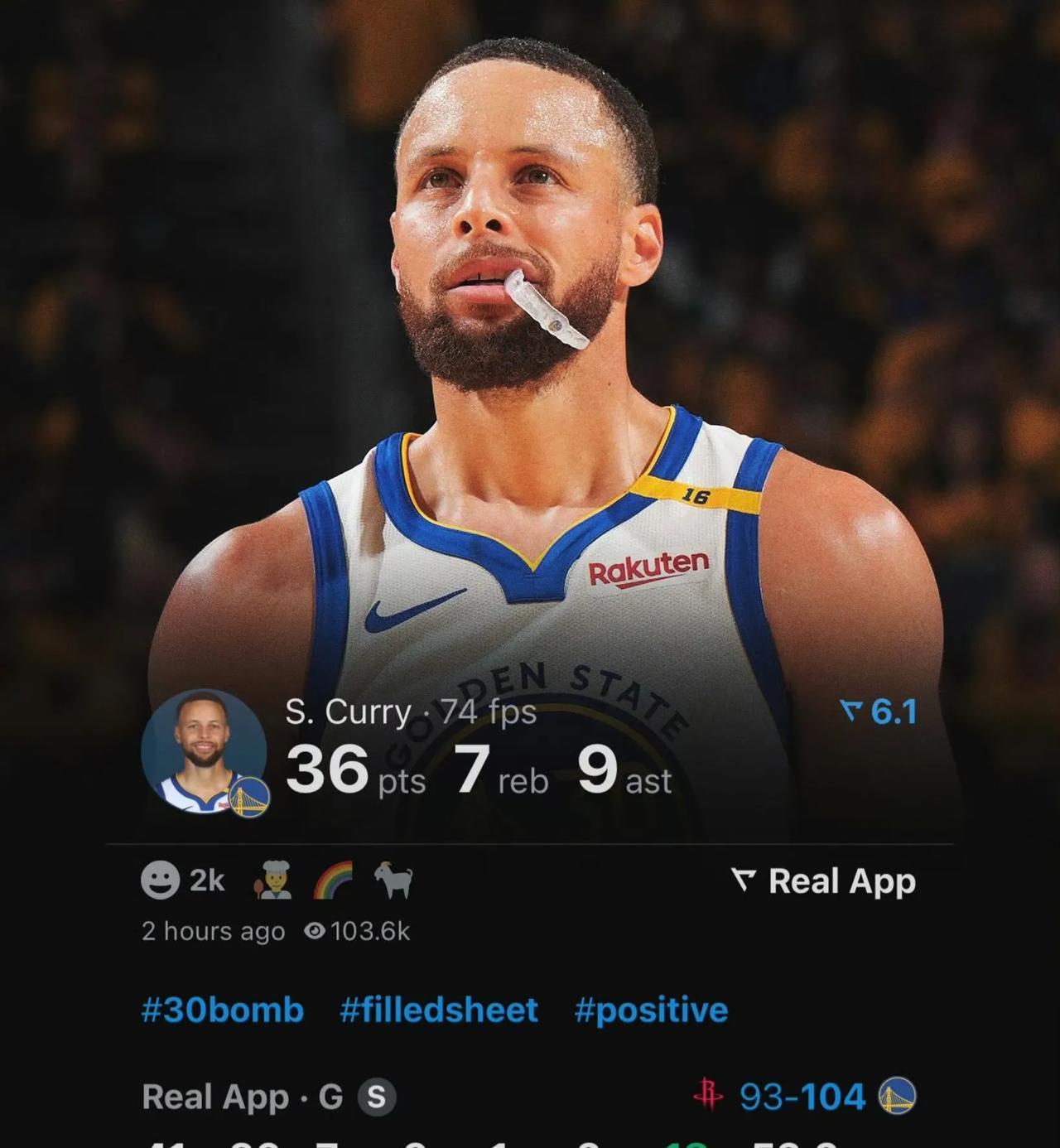Tap the 93-104 game score

coord(802,1097)
